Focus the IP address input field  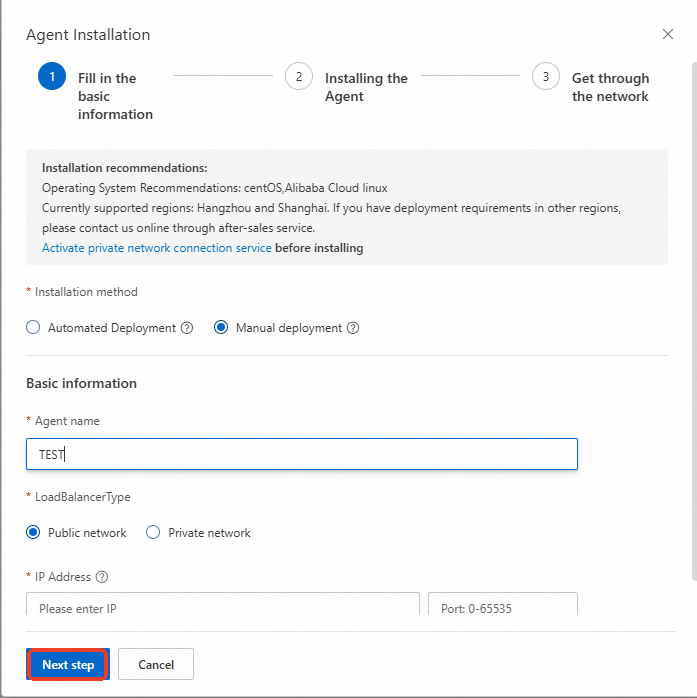pos(223,605)
